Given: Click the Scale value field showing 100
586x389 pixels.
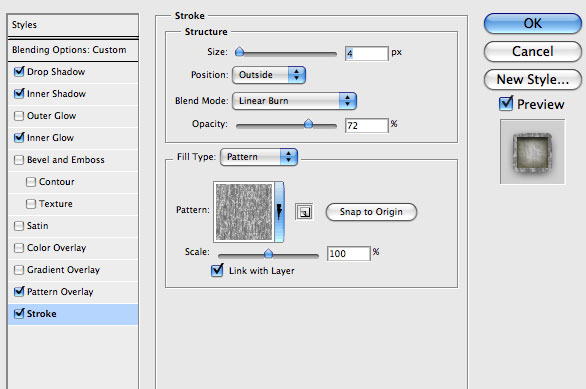Looking at the screenshot, I should tap(348, 254).
